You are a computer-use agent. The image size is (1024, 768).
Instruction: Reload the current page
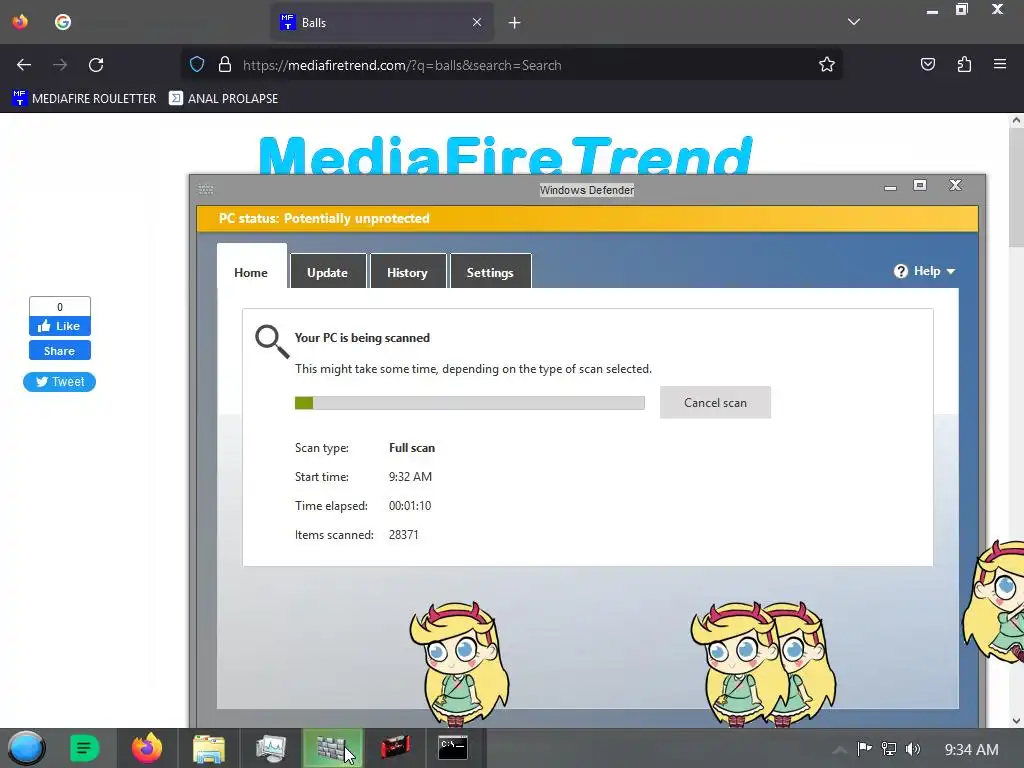[96, 65]
